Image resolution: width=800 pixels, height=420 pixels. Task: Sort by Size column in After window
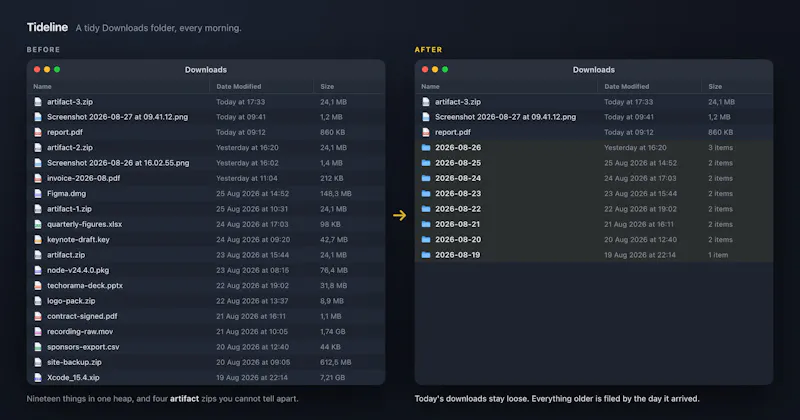coord(715,86)
